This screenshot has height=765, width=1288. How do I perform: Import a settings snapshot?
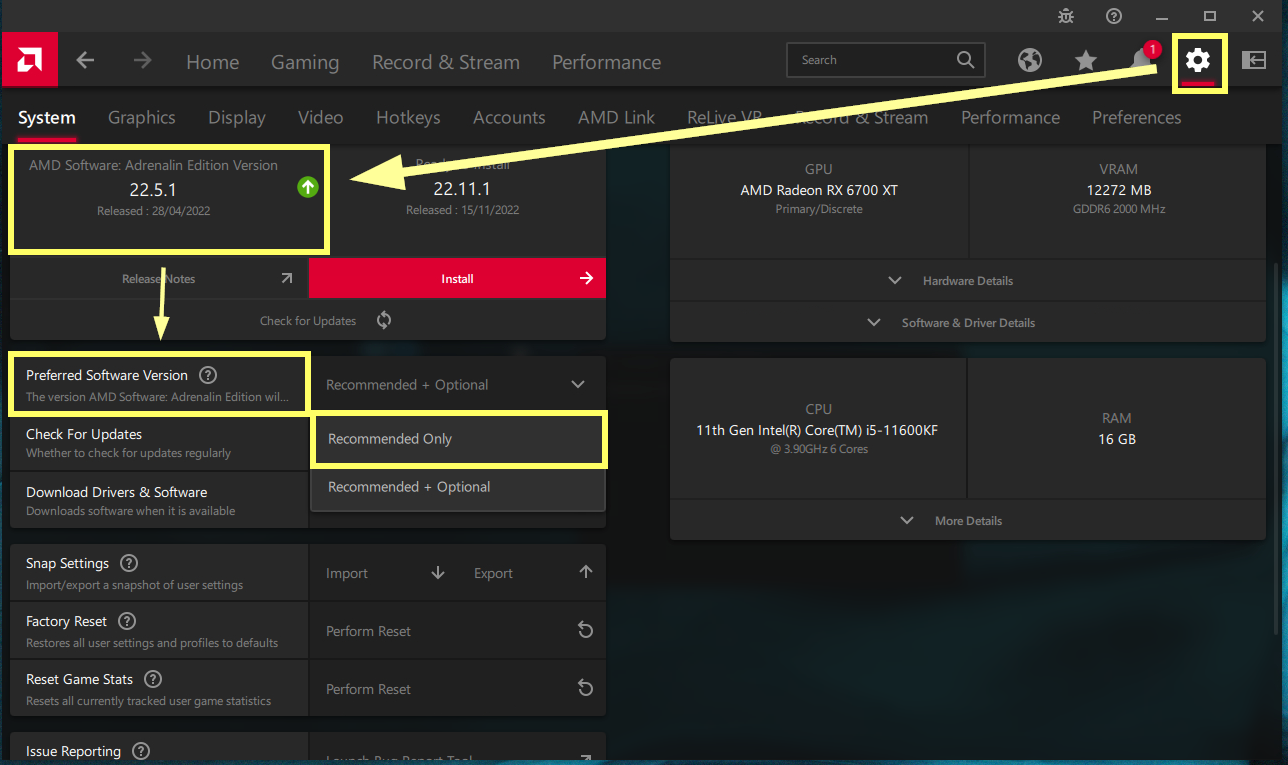coord(385,573)
